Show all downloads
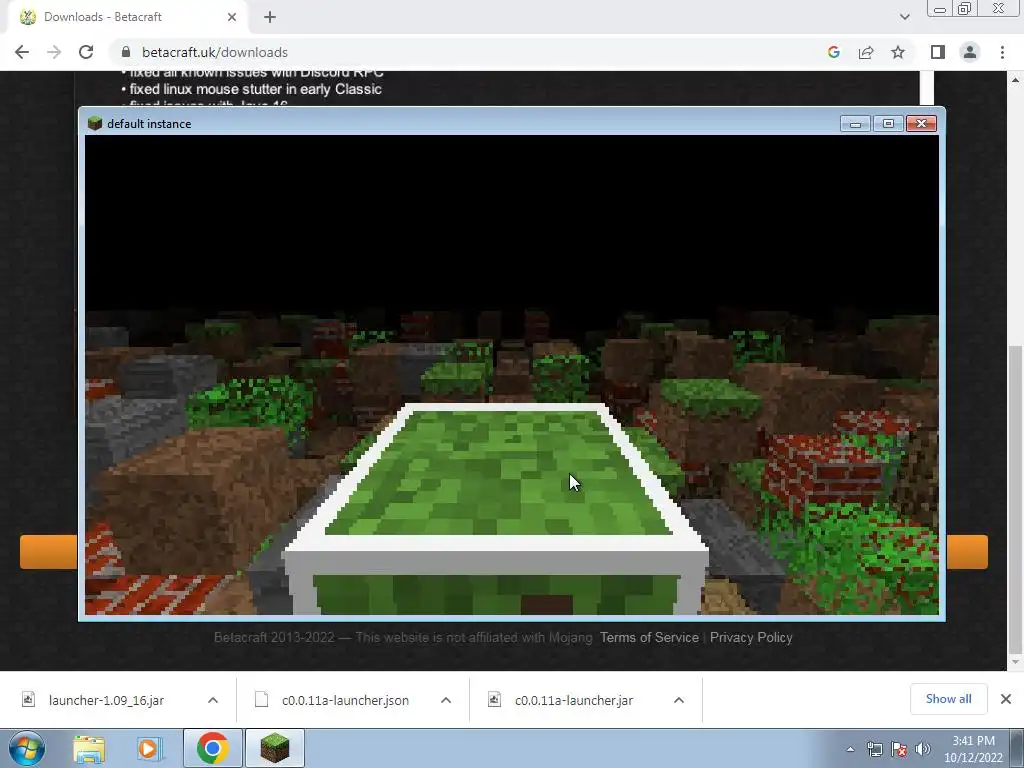Viewport: 1024px width, 768px height. (x=948, y=699)
